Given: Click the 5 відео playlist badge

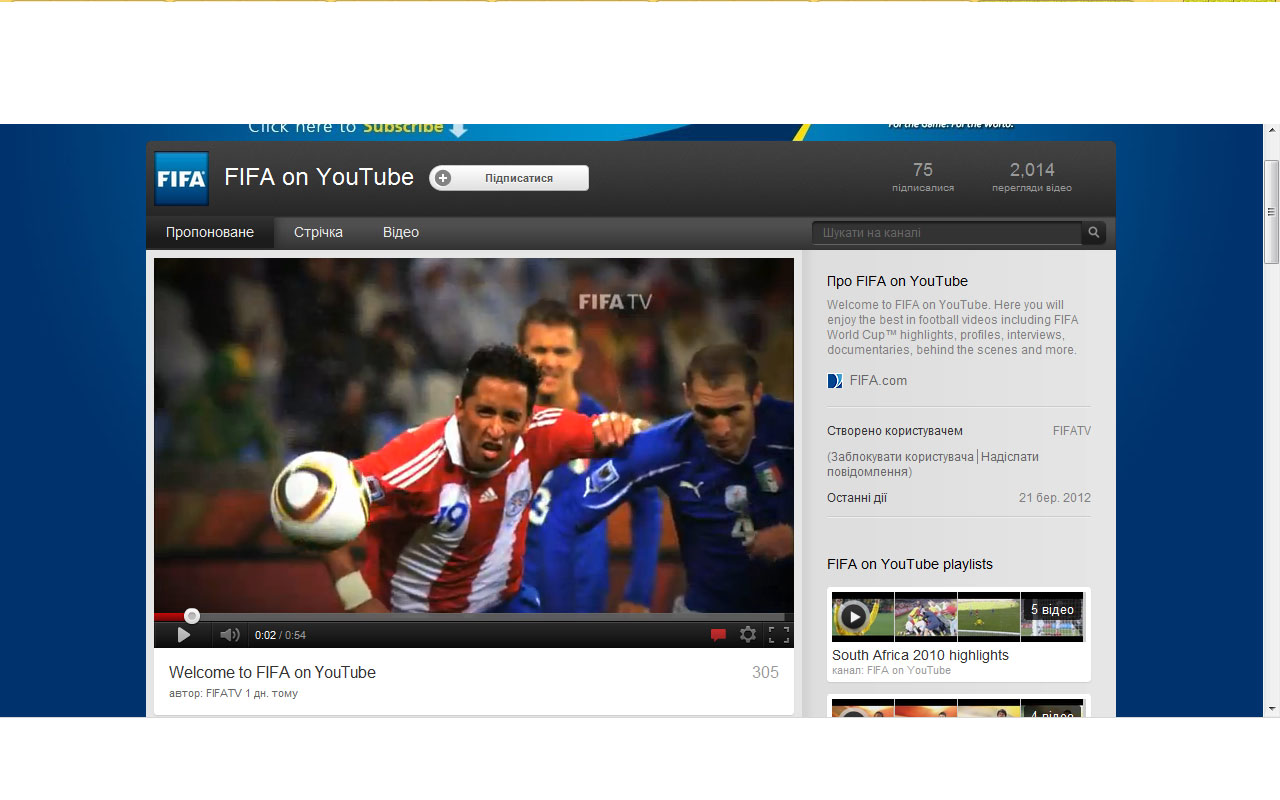Looking at the screenshot, I should [1052, 609].
